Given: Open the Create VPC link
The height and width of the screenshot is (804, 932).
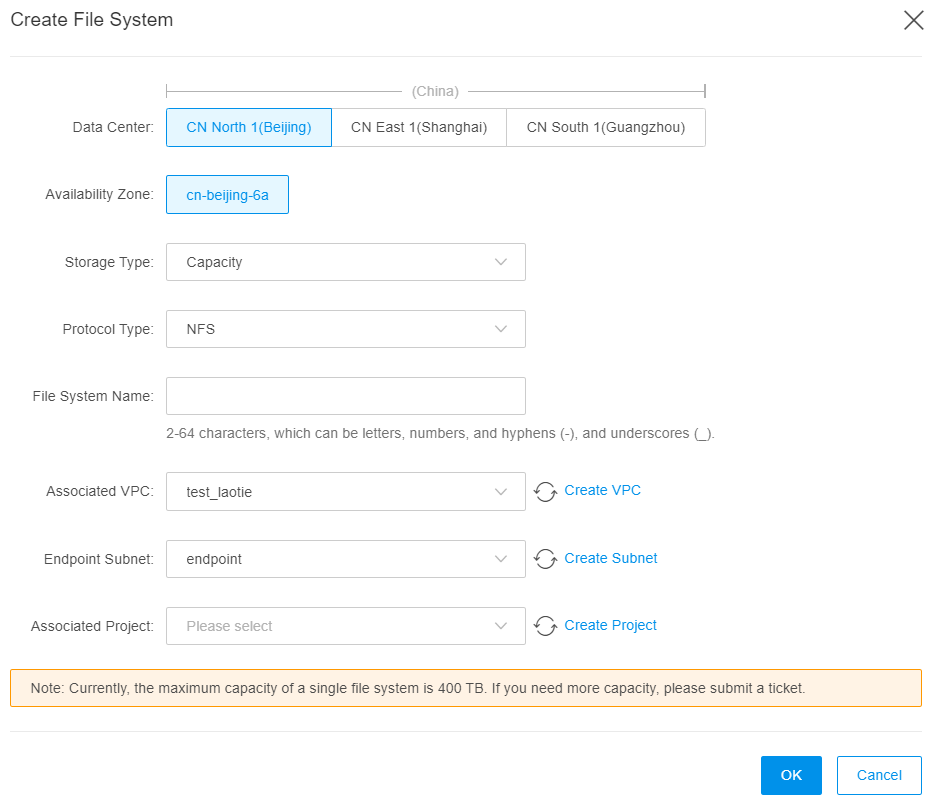Looking at the screenshot, I should 602,490.
